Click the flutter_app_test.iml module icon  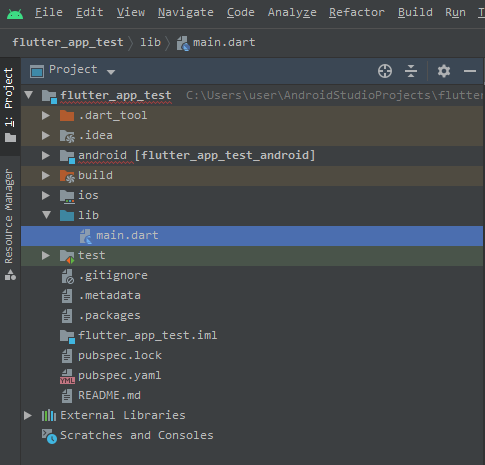(x=67, y=336)
